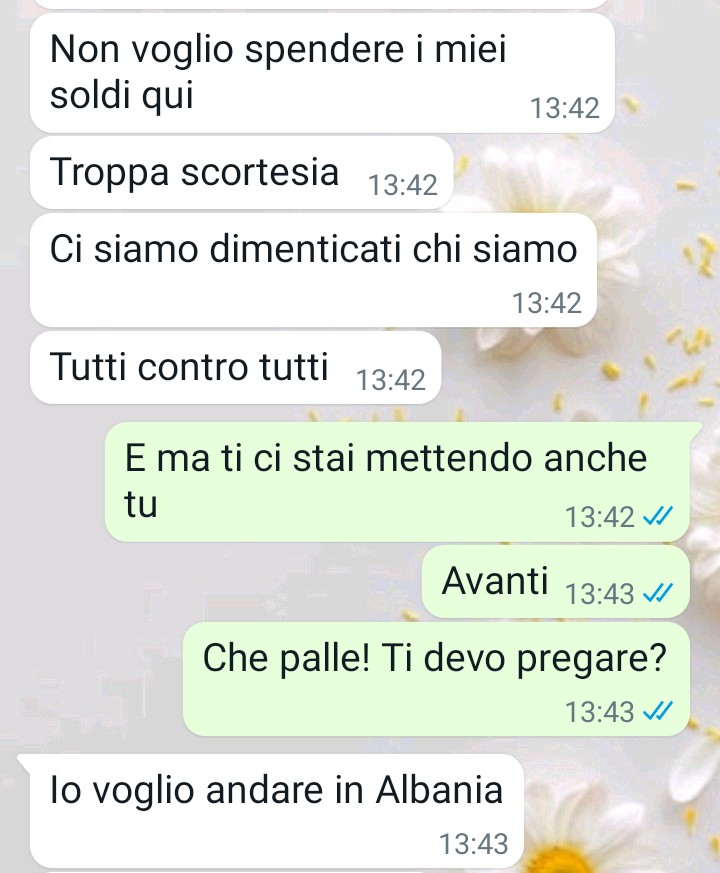
Task: Tap the 13:43 timestamp on the Albania message
Action: (x=474, y=843)
